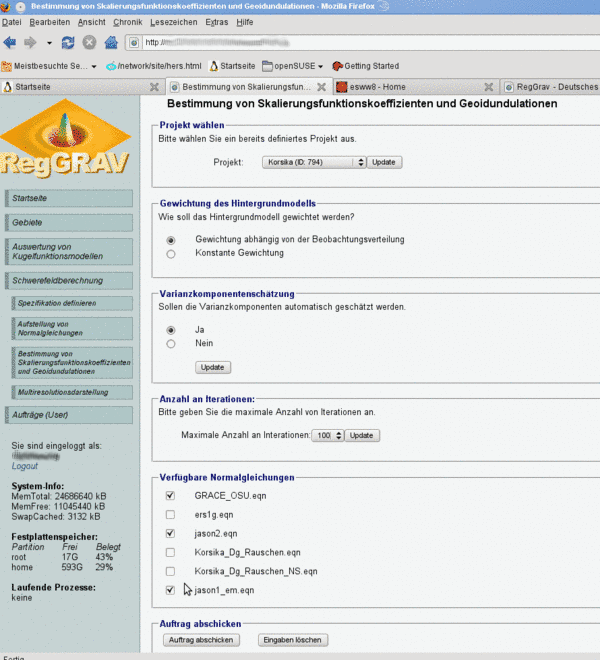Check the ers1g.eqn checkbox
Viewport: 600px width, 660px height.
tap(170, 515)
